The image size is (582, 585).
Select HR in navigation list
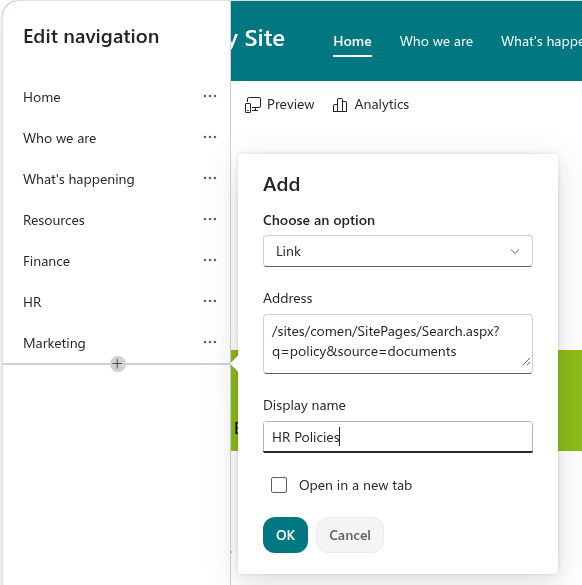click(32, 302)
